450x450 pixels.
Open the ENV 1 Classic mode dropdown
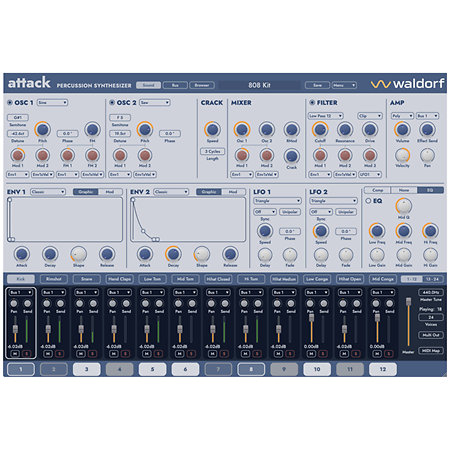[x=48, y=192]
